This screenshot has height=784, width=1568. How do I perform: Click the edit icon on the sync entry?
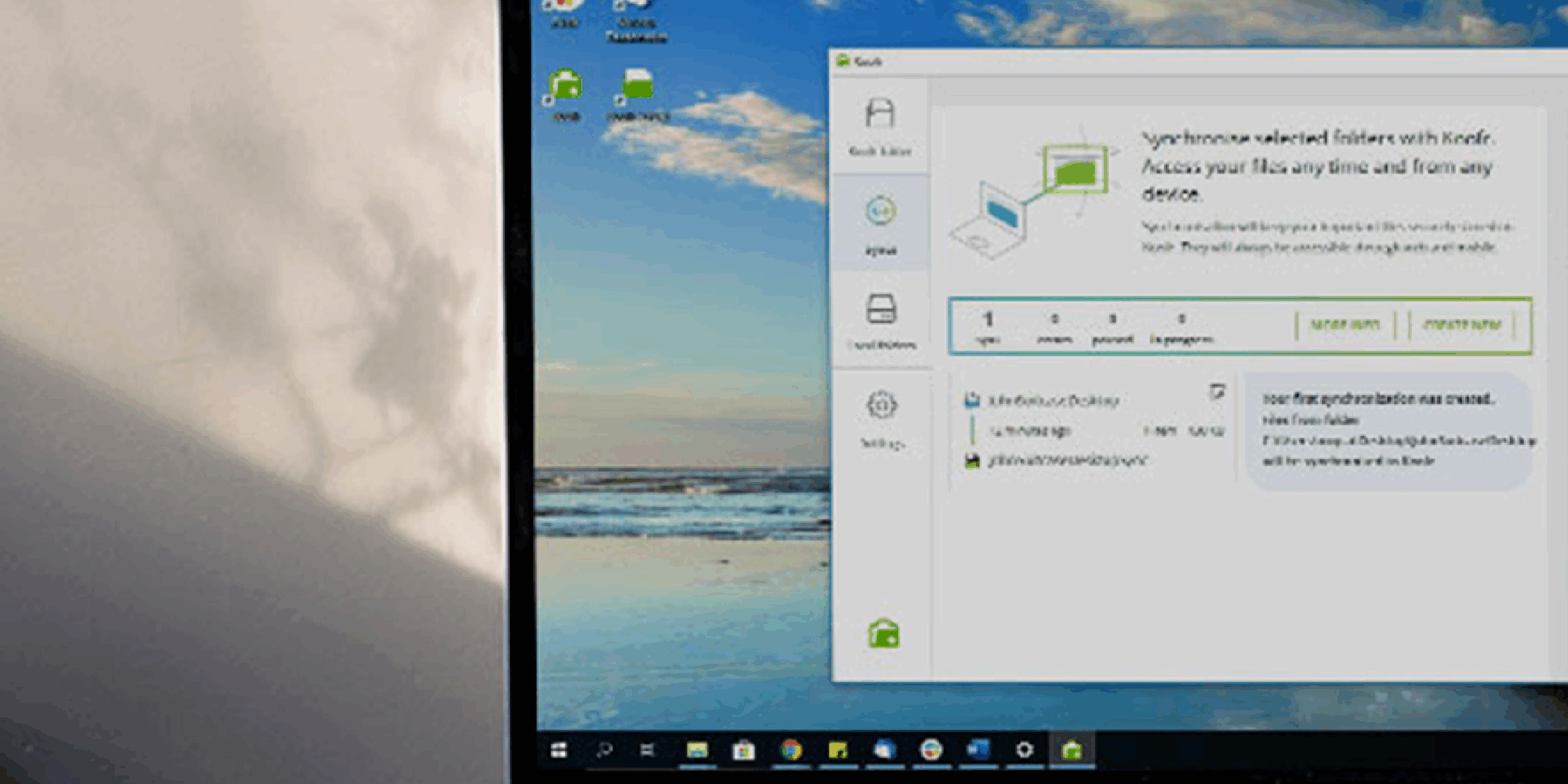1216,391
